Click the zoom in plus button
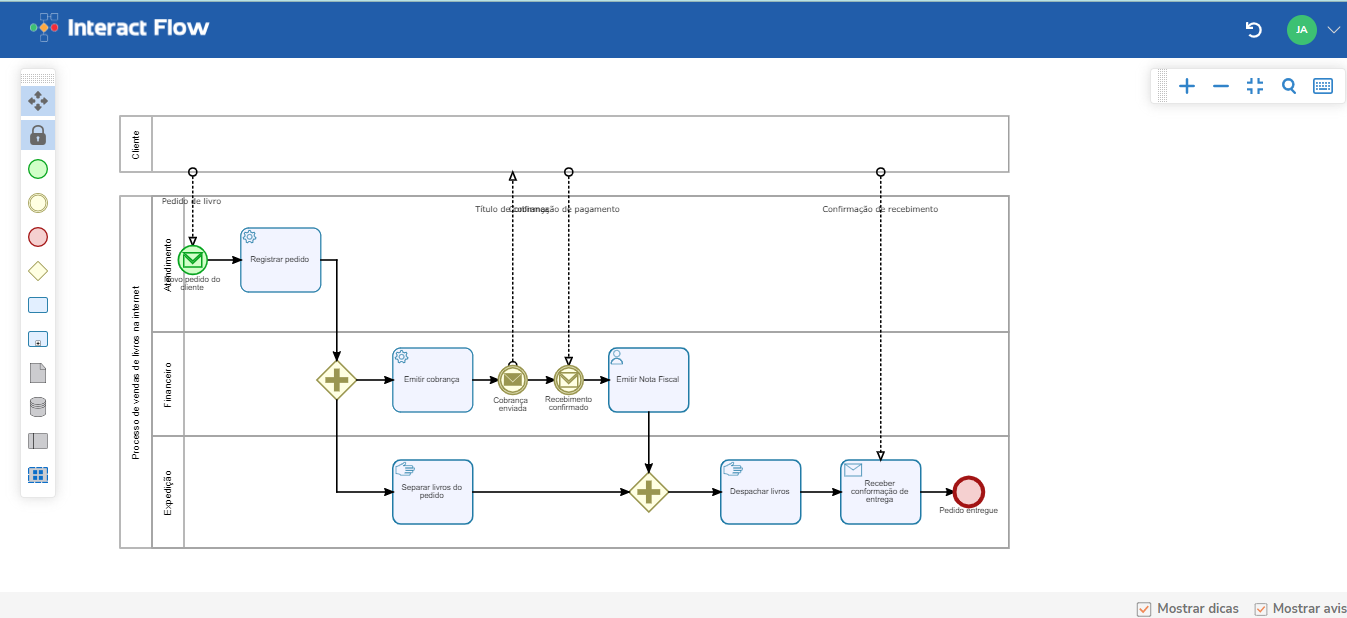1347x618 pixels. (1187, 86)
